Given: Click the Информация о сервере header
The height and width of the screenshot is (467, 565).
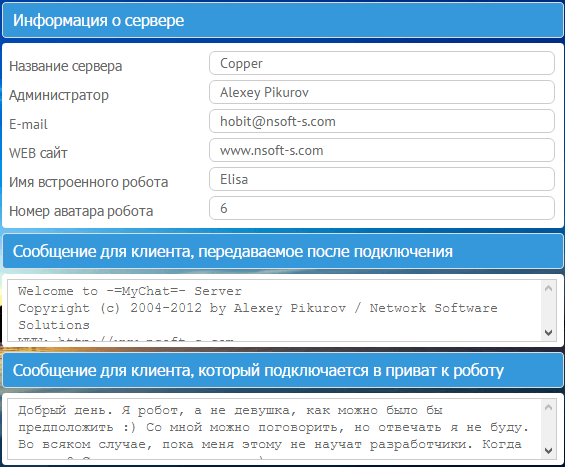Looking at the screenshot, I should [x=283, y=21].
